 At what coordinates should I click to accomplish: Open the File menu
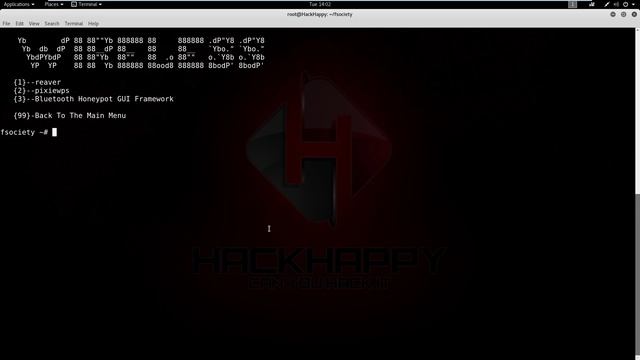[x=6, y=24]
